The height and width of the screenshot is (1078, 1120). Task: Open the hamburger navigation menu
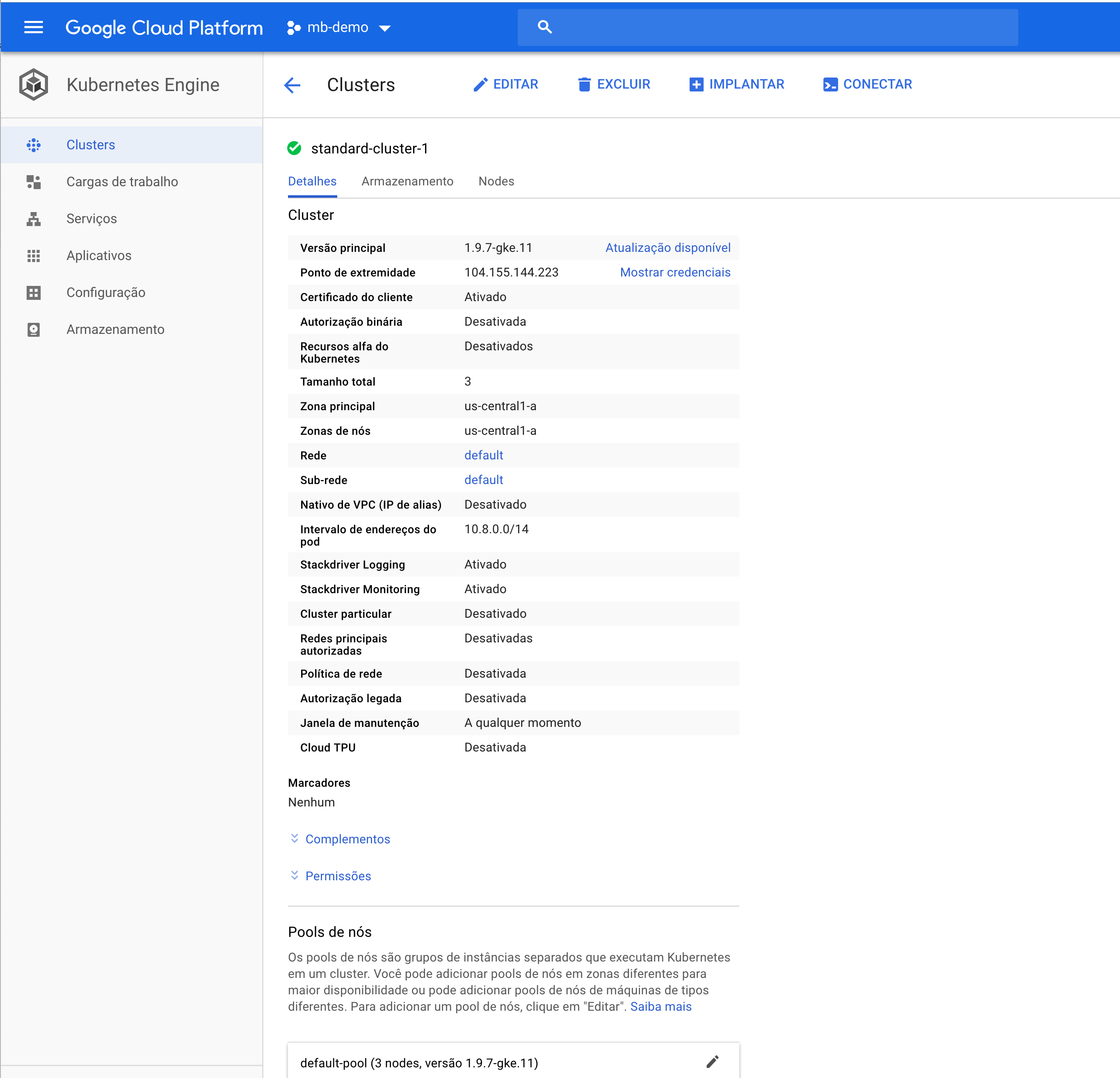34,27
